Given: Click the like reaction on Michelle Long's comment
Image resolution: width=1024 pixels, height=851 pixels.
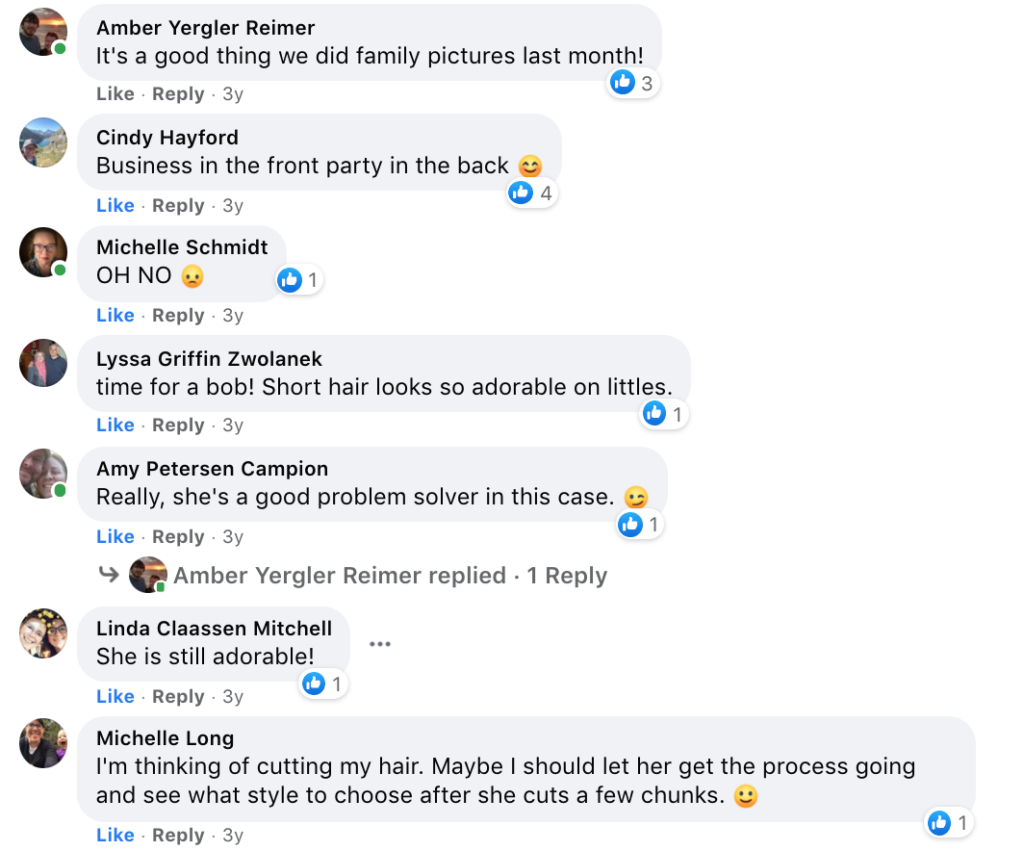Looking at the screenshot, I should 948,823.
